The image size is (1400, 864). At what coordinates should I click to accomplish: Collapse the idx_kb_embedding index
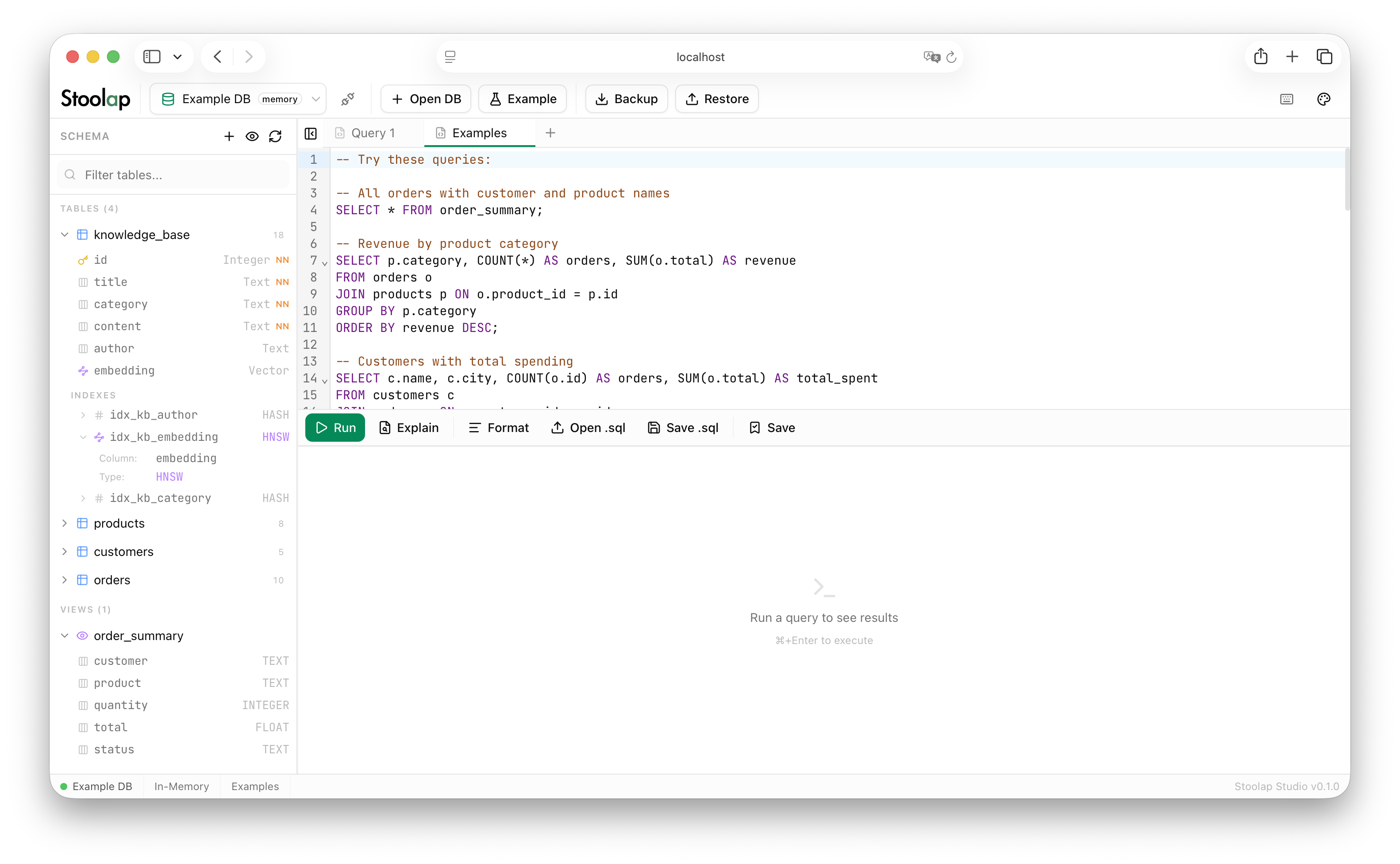(x=83, y=437)
